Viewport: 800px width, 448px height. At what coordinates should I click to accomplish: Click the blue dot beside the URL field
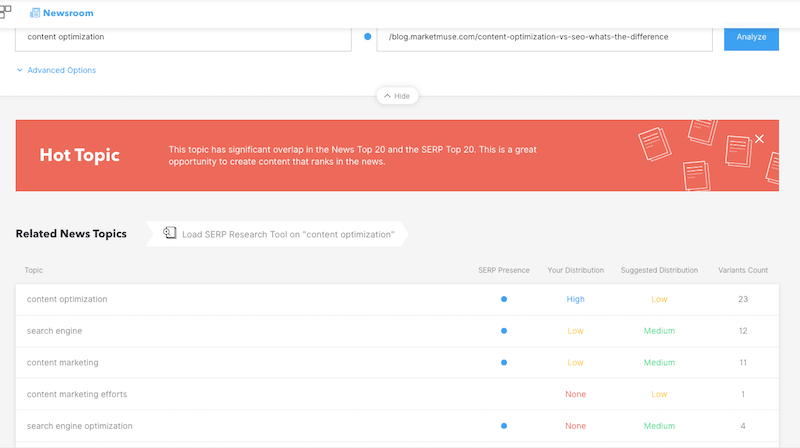click(367, 37)
